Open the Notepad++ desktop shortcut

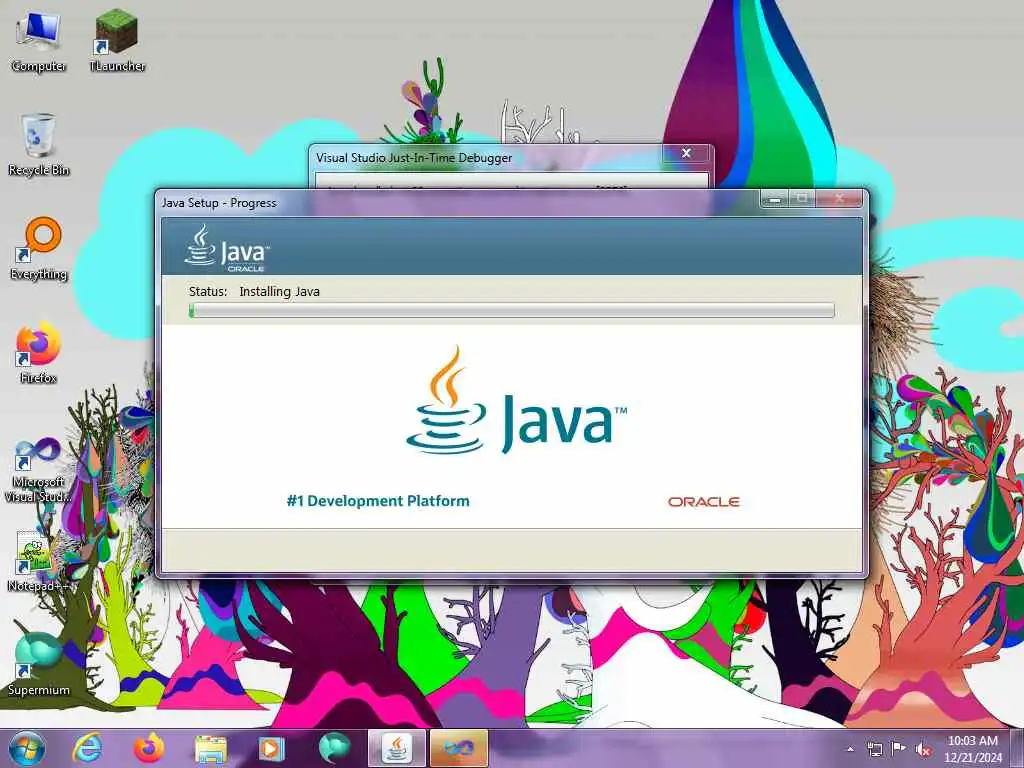(39, 562)
